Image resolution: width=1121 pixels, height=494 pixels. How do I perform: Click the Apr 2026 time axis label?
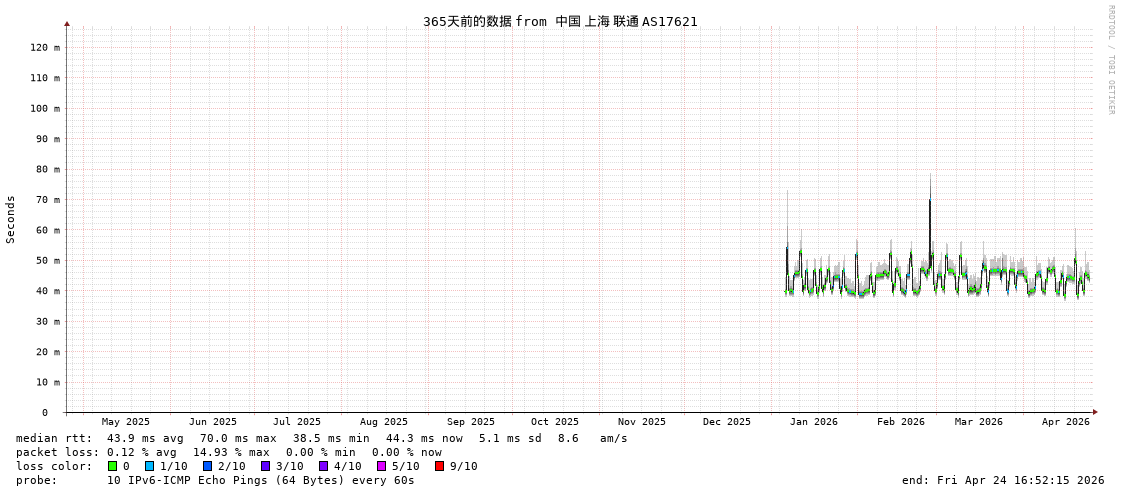1065,422
